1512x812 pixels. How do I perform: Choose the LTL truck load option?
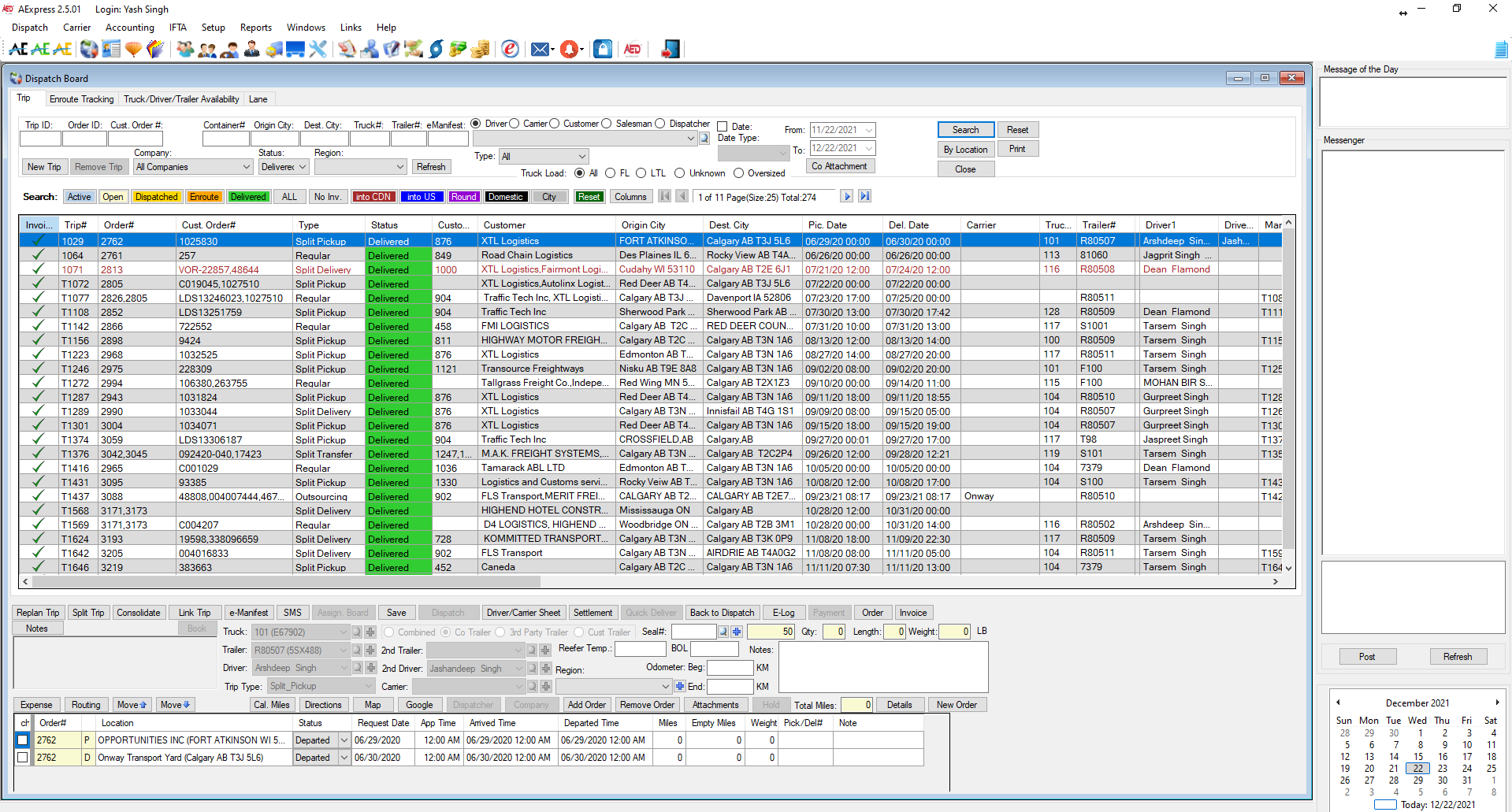click(x=641, y=172)
